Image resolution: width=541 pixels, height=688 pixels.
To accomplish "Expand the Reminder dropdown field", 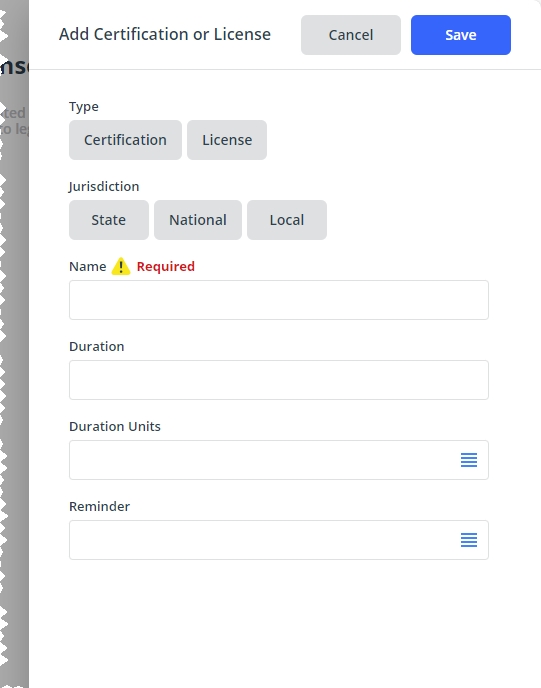I will click(279, 540).
